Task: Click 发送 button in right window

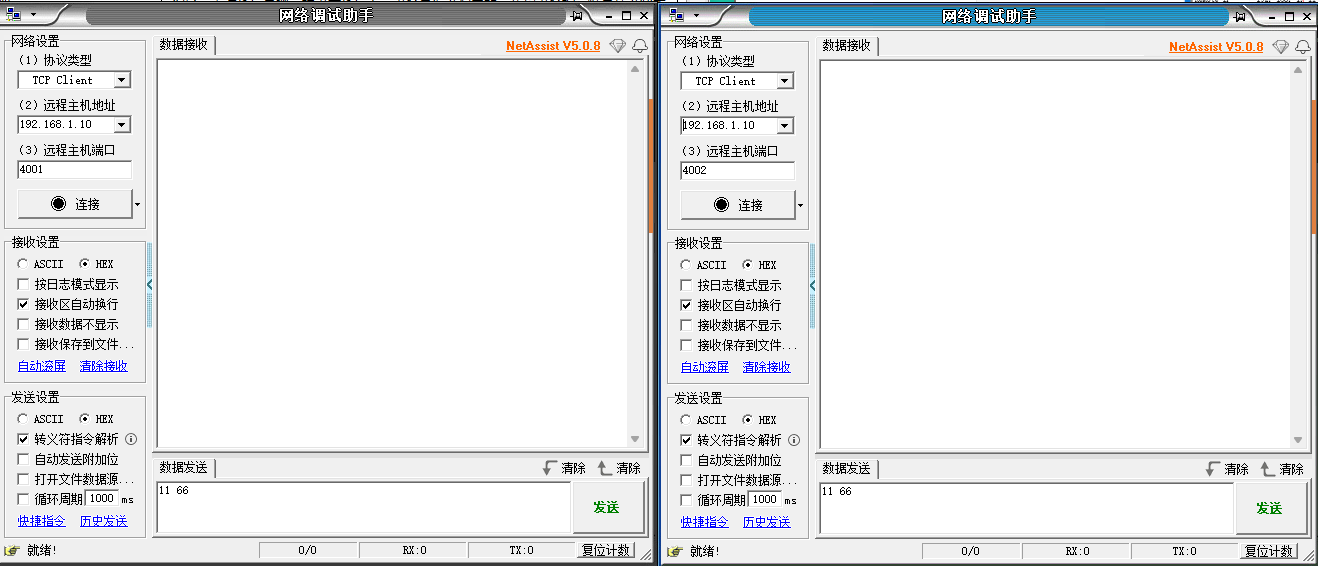Action: (x=1271, y=508)
